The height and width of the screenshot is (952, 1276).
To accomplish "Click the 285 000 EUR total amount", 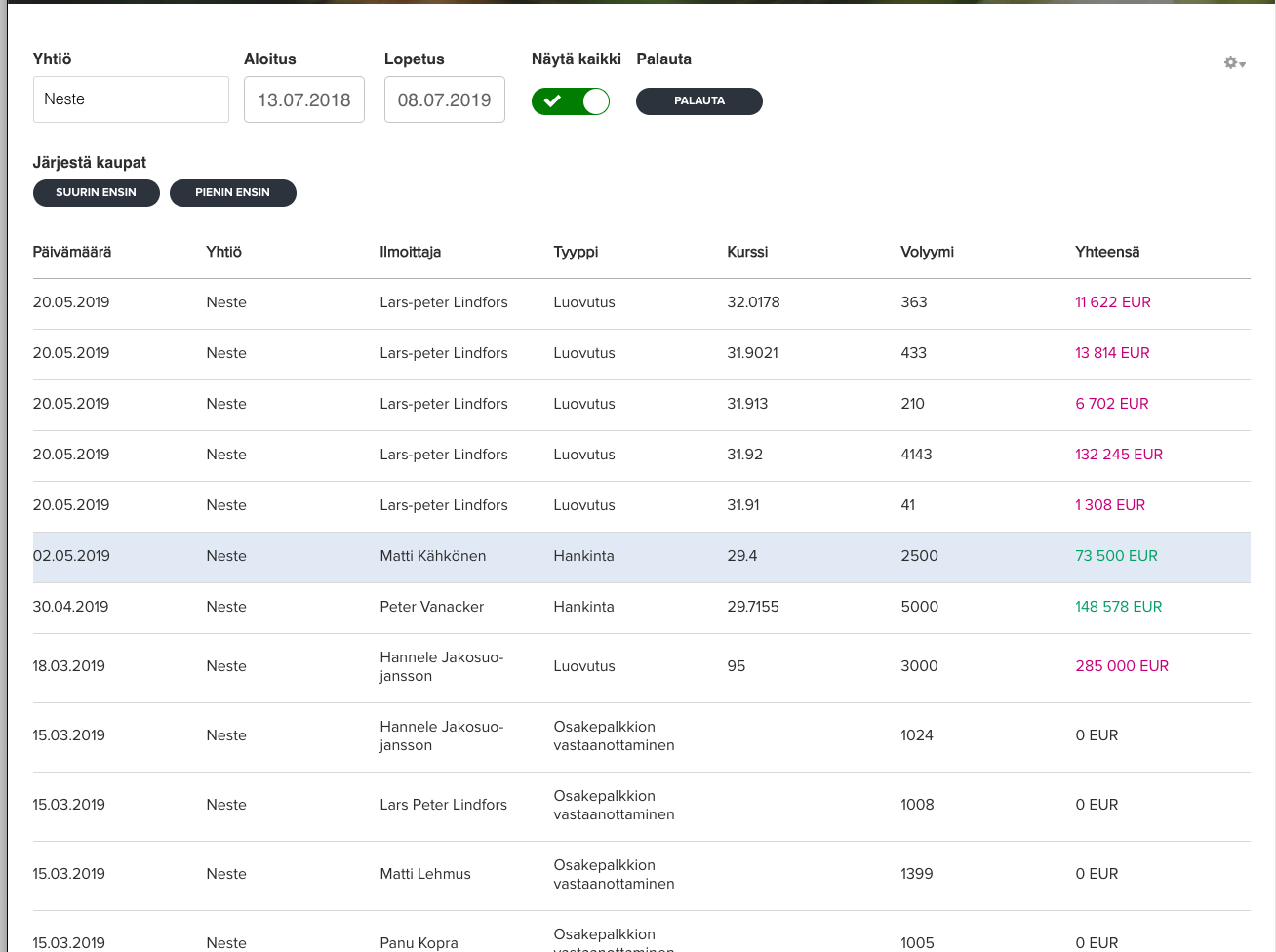I will [1122, 666].
